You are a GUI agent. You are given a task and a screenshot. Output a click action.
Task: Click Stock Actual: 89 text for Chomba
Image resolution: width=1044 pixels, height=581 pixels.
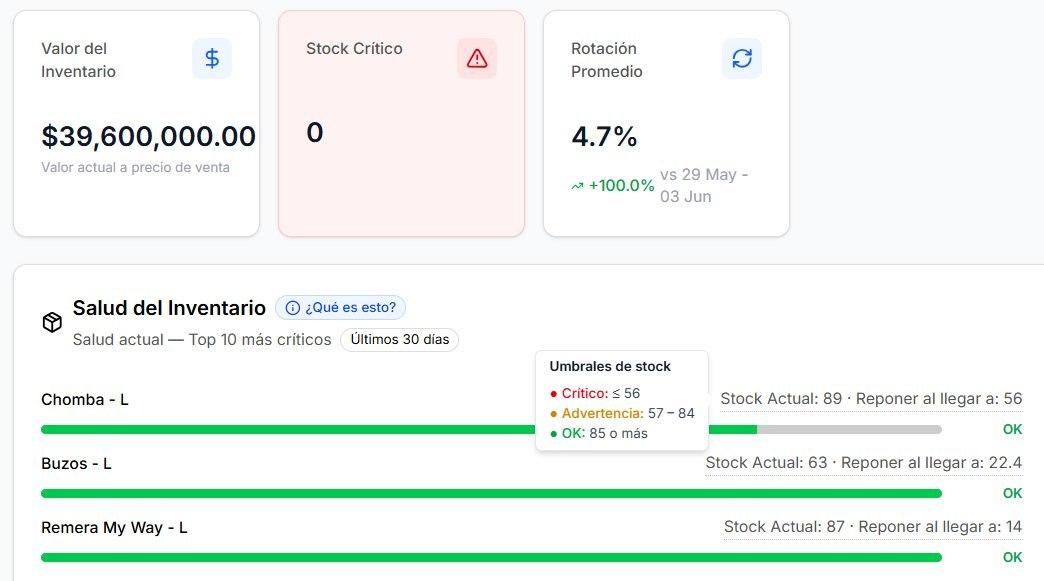pyautogui.click(x=781, y=399)
